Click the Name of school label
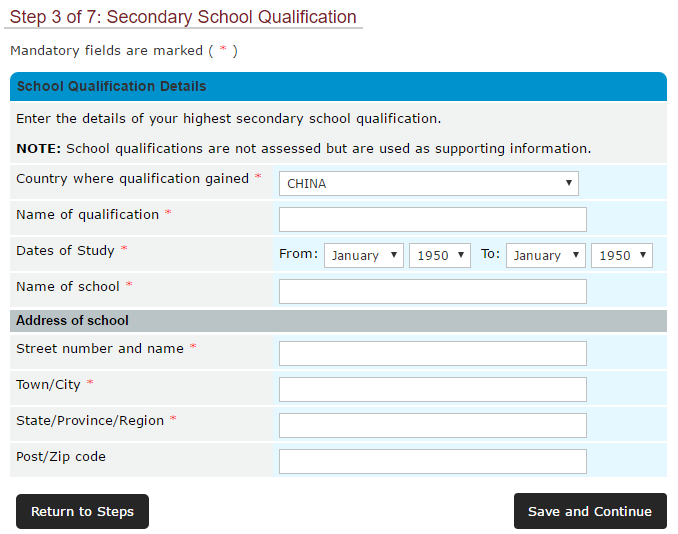This screenshot has width=678, height=534. [68, 286]
